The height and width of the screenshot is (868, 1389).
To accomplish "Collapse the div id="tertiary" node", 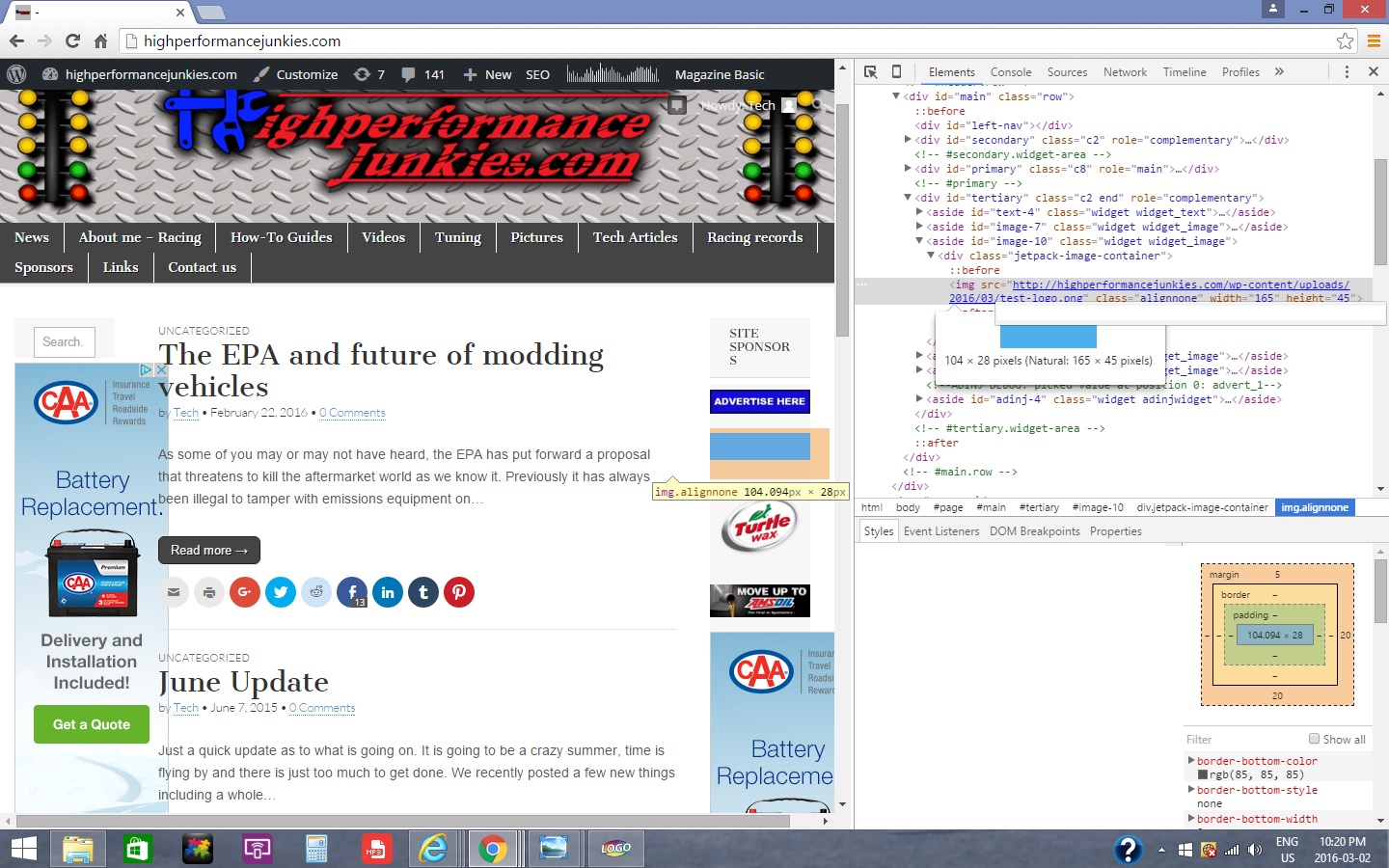I will coord(908,198).
